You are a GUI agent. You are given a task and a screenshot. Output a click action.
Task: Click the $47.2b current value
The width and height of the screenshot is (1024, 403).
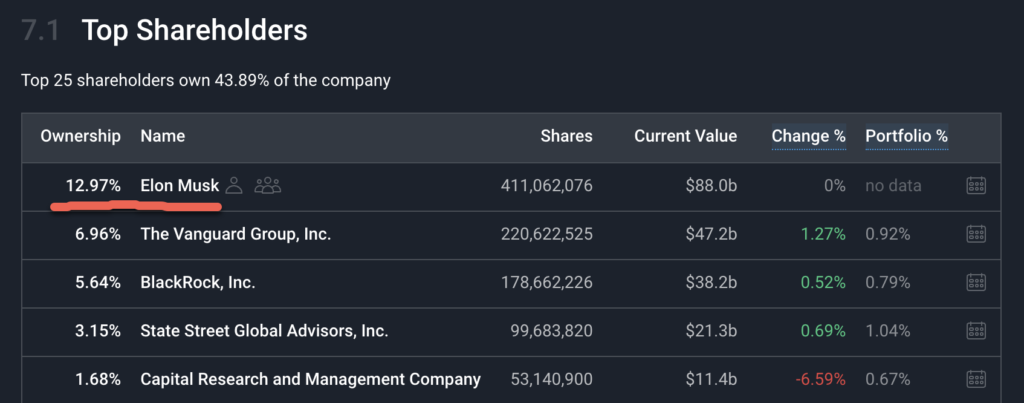(711, 234)
